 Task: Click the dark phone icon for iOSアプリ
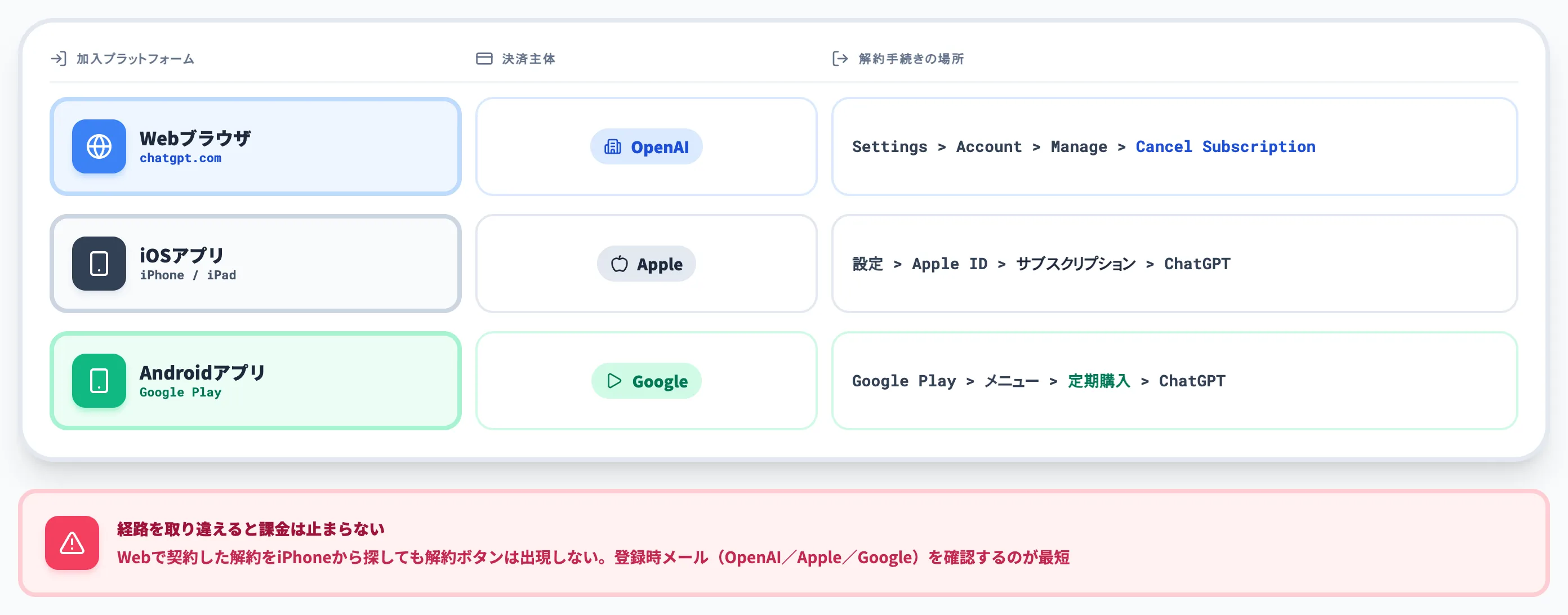[99, 264]
